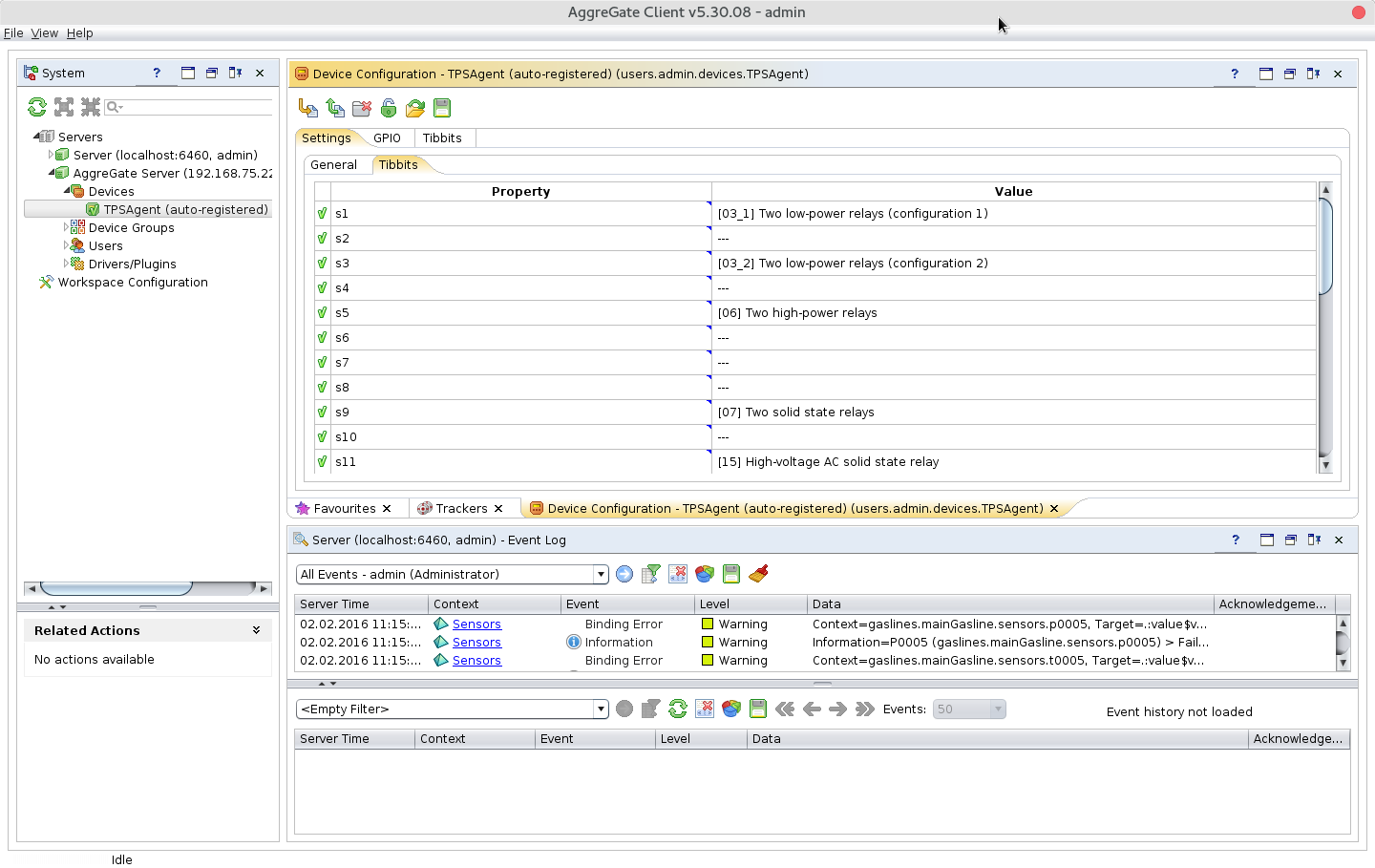Expand the Users tree node
The height and width of the screenshot is (868, 1375).
[66, 245]
